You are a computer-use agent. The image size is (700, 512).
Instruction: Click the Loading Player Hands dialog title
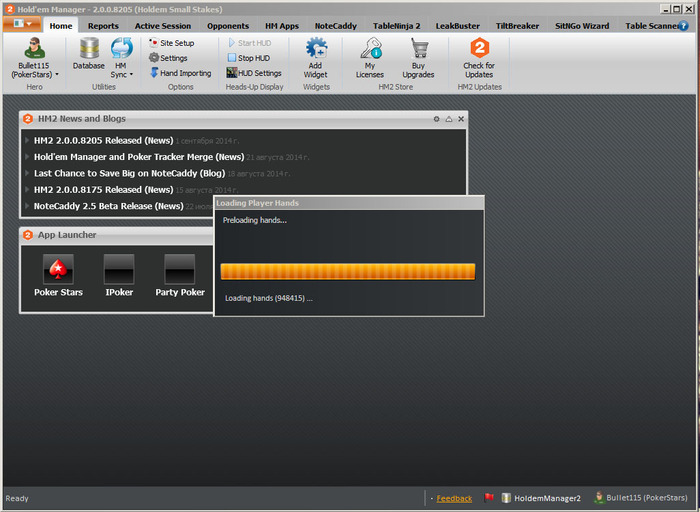257,203
